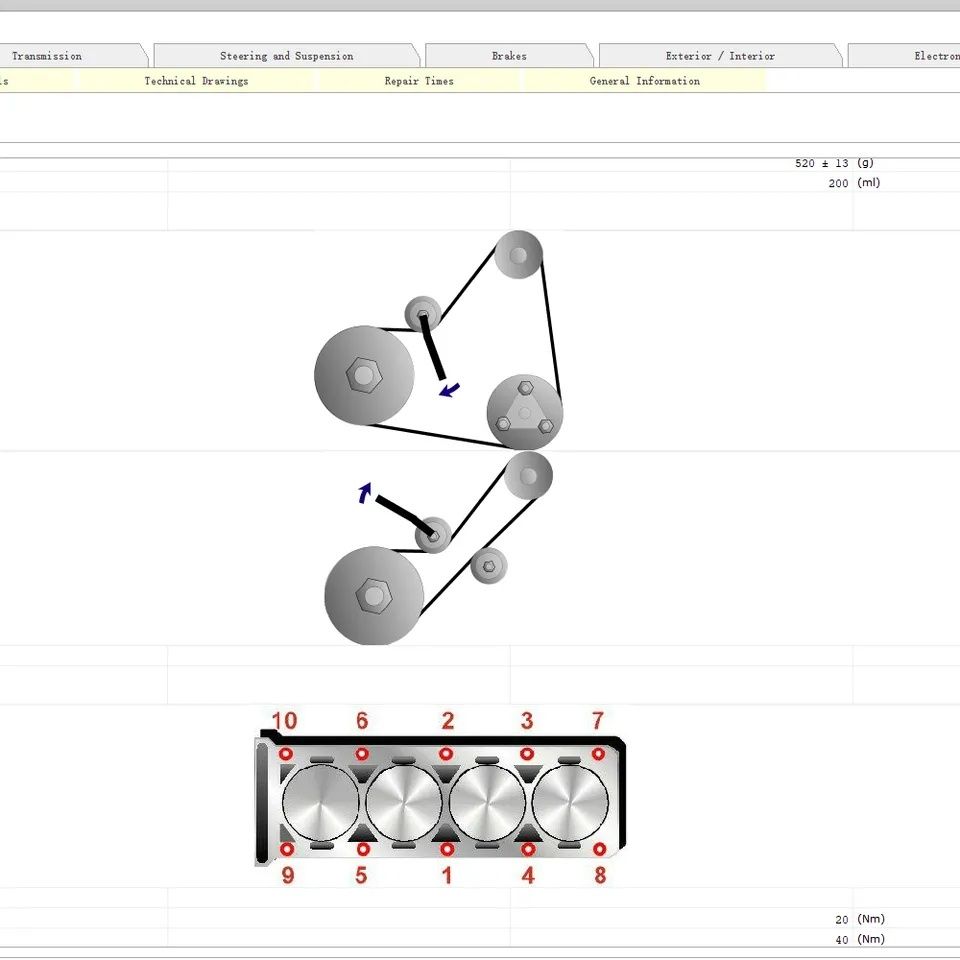Click the 520 ± 13 (g) value

click(x=834, y=163)
